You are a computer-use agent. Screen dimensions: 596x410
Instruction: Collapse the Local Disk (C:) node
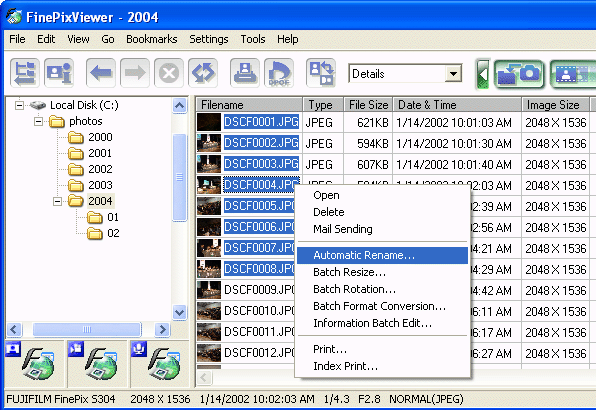[19, 105]
